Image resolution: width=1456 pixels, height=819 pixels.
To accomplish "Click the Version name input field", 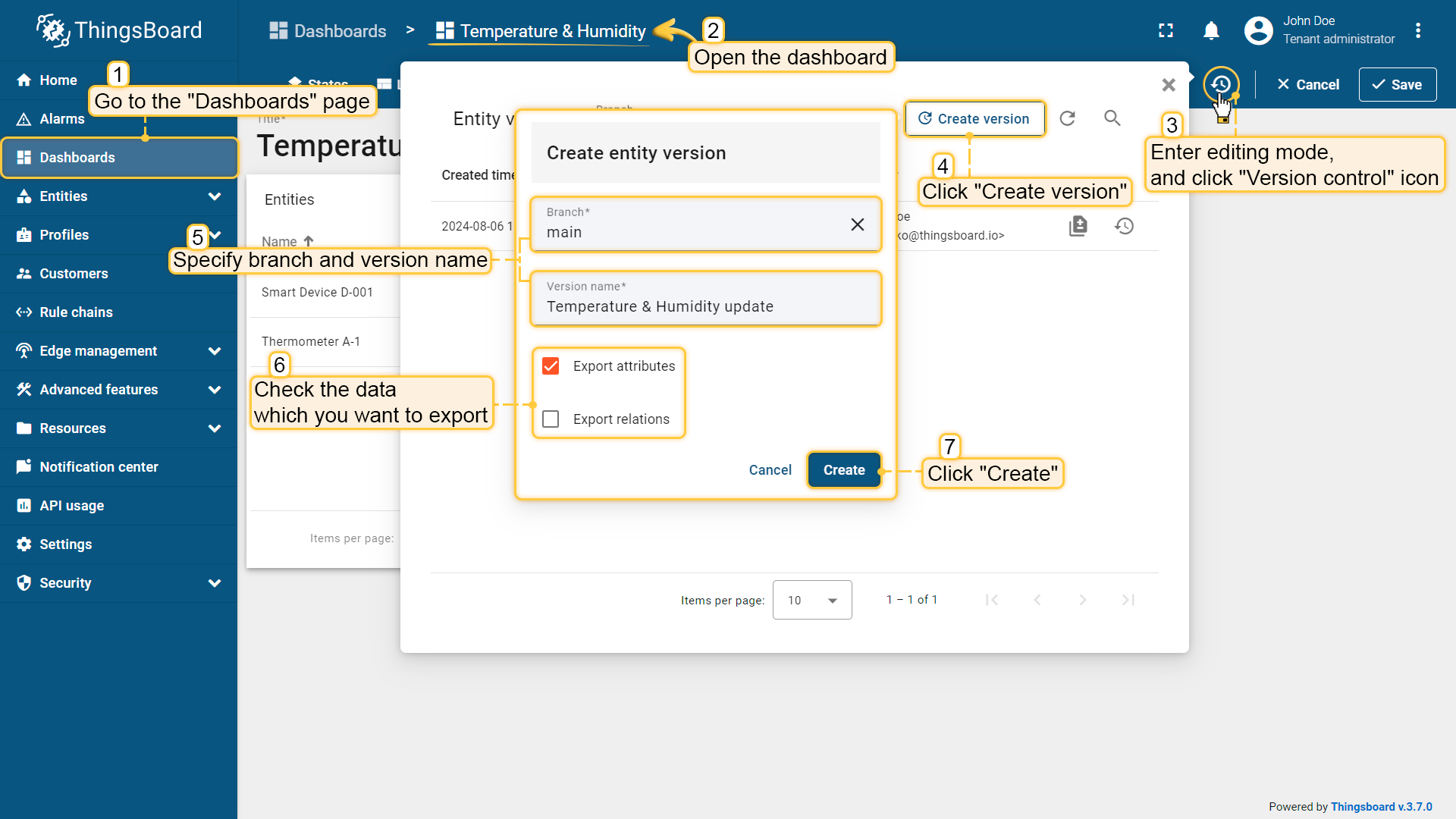I will 705,306.
